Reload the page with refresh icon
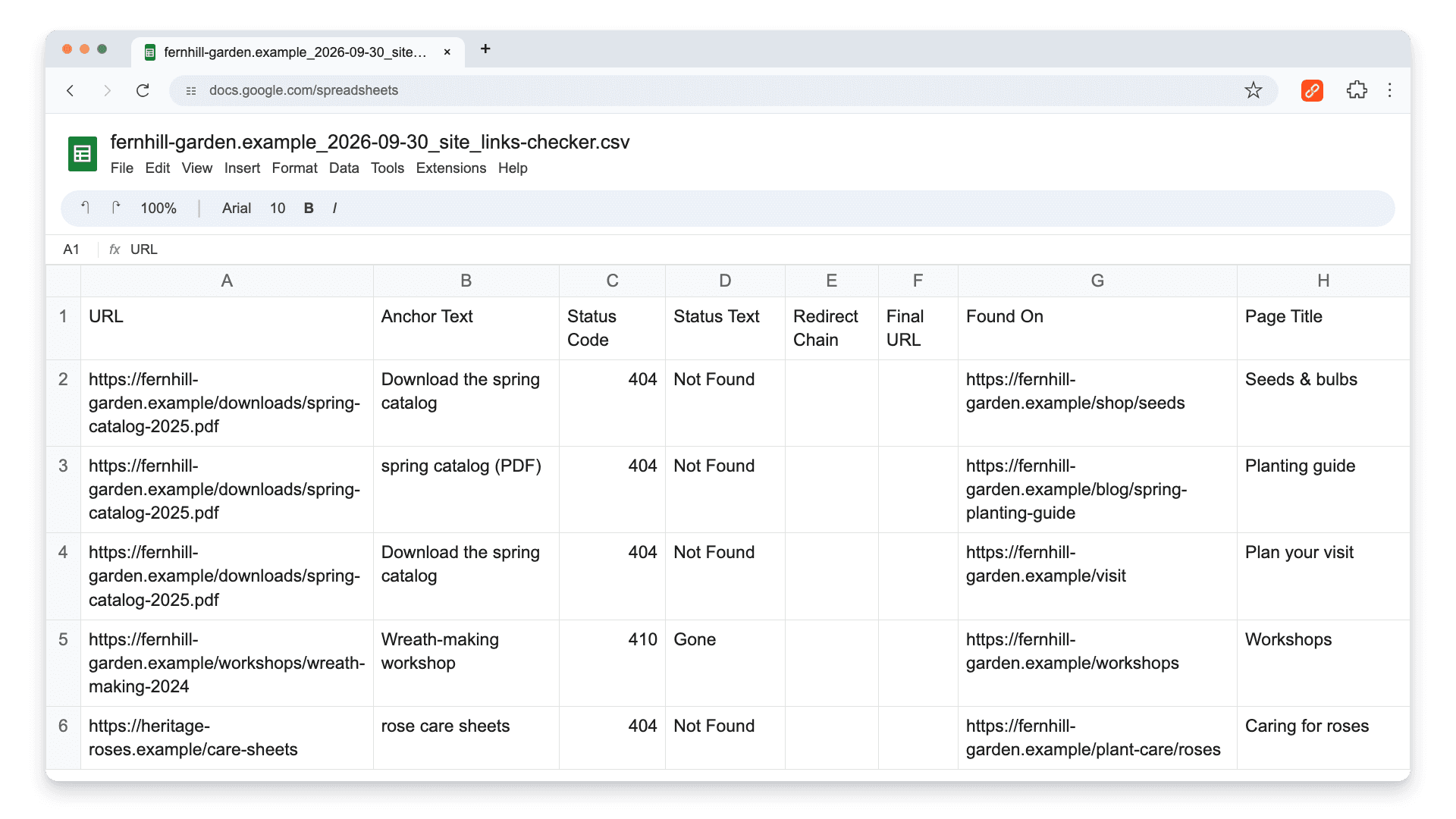 [x=143, y=90]
